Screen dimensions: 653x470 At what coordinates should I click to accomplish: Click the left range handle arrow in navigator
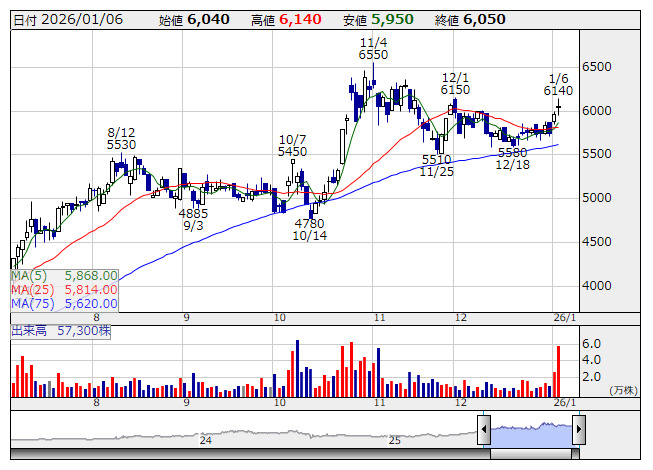[x=484, y=431]
